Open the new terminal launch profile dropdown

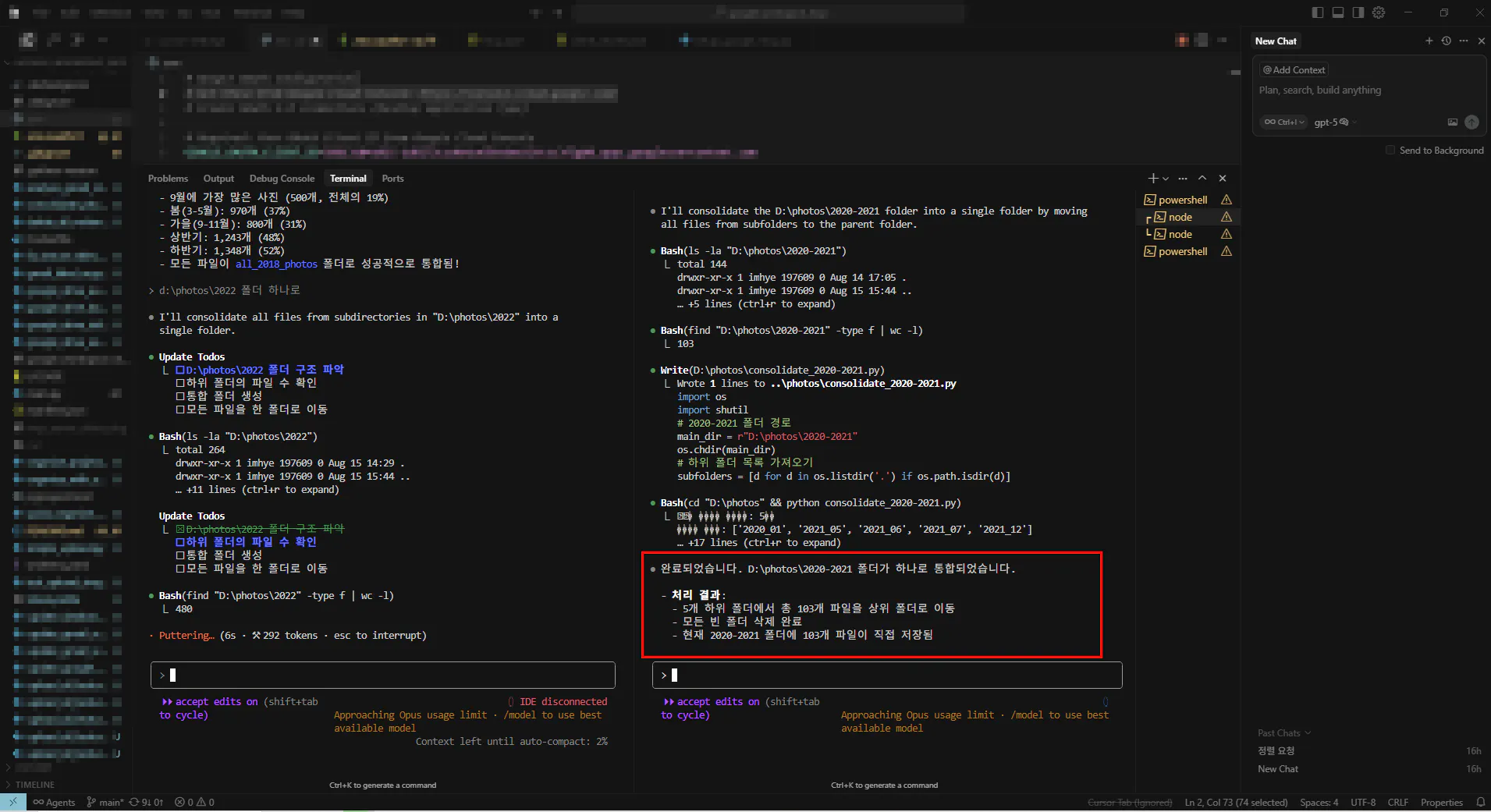click(x=1166, y=179)
